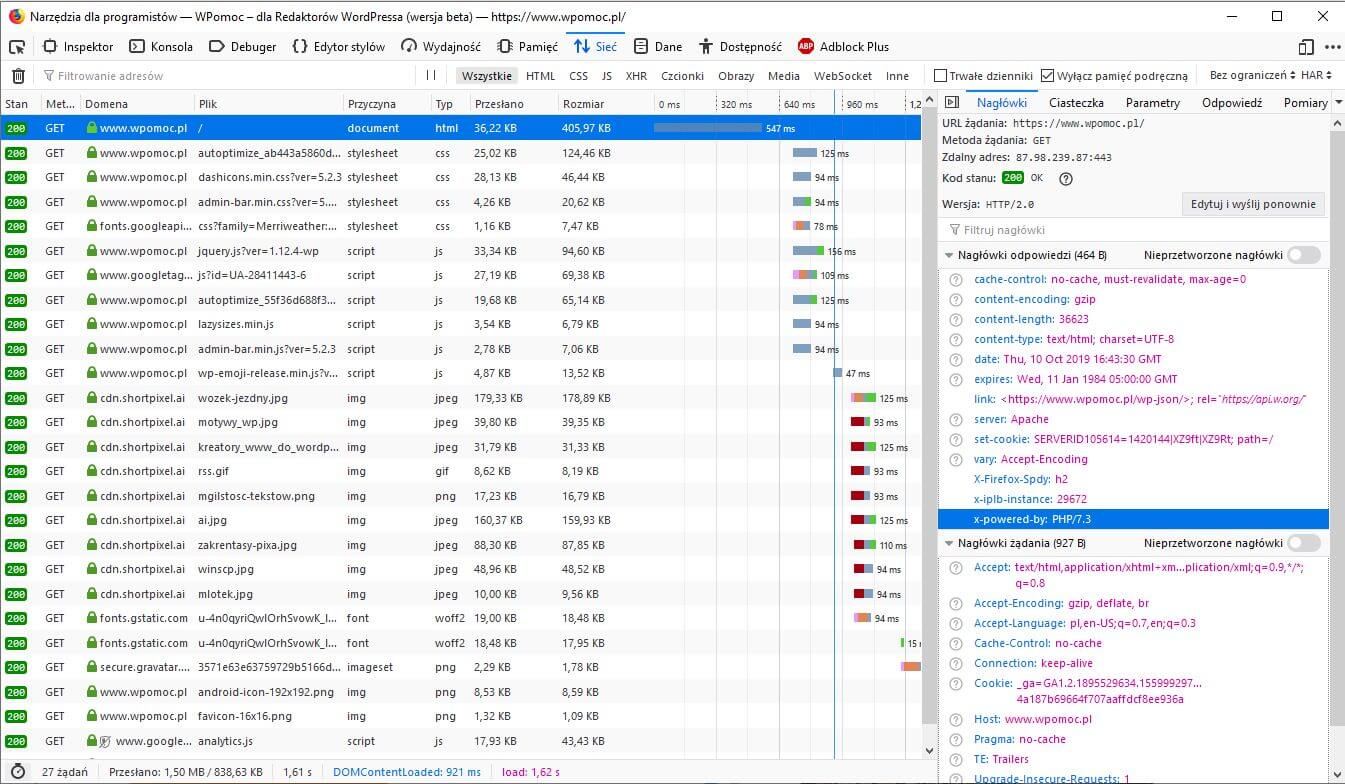
Task: Switch to the Konsola tab
Action: [x=161, y=47]
